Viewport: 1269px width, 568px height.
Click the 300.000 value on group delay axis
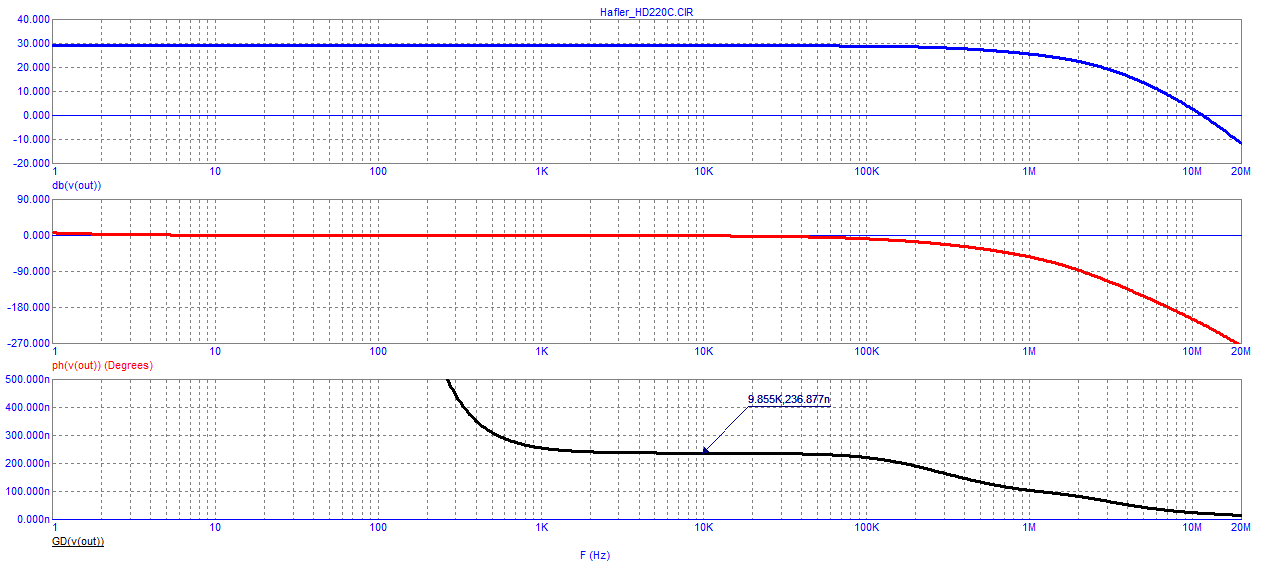tap(30, 436)
